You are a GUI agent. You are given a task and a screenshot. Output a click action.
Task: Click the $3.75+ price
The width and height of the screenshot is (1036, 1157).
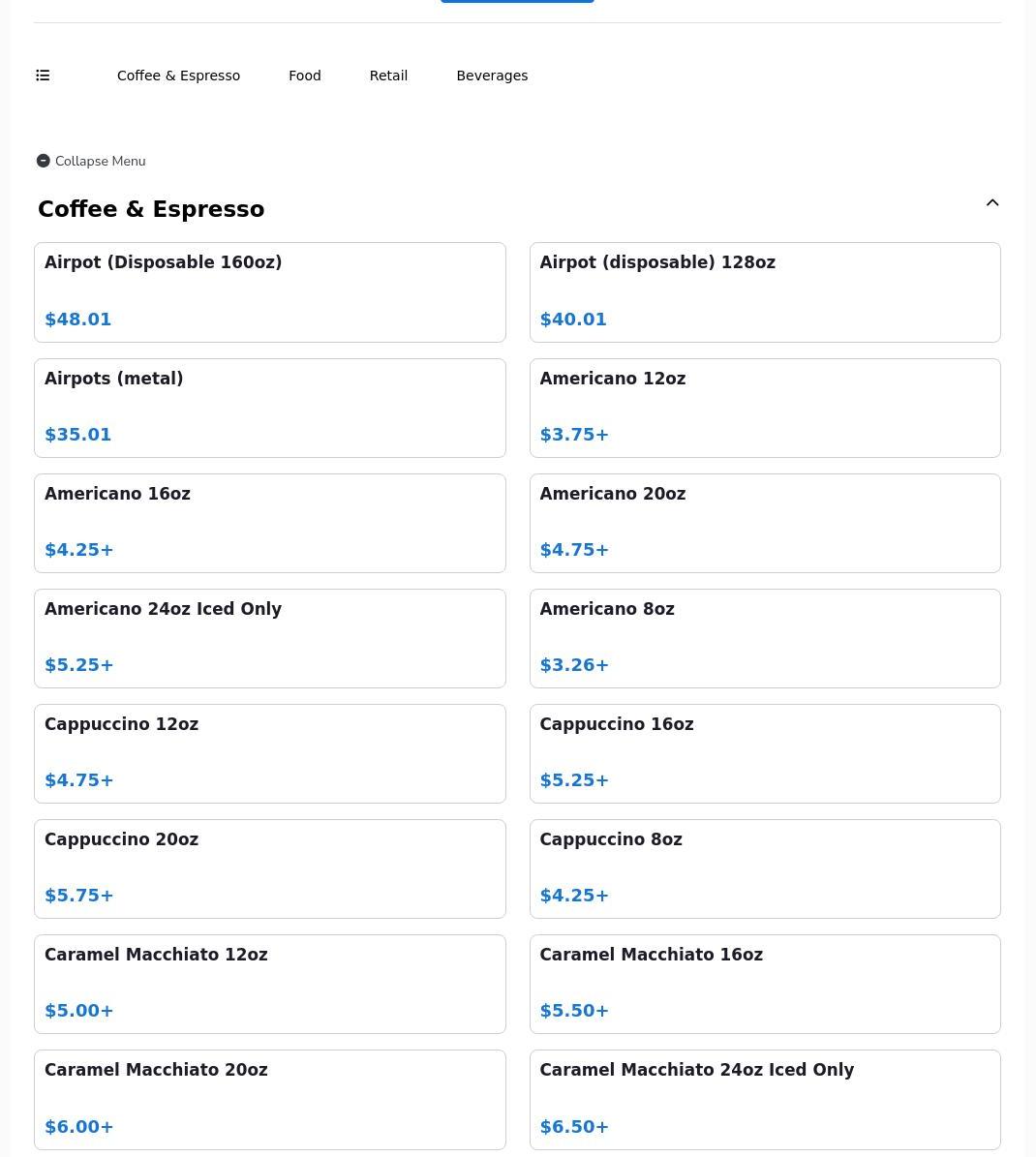click(x=574, y=435)
